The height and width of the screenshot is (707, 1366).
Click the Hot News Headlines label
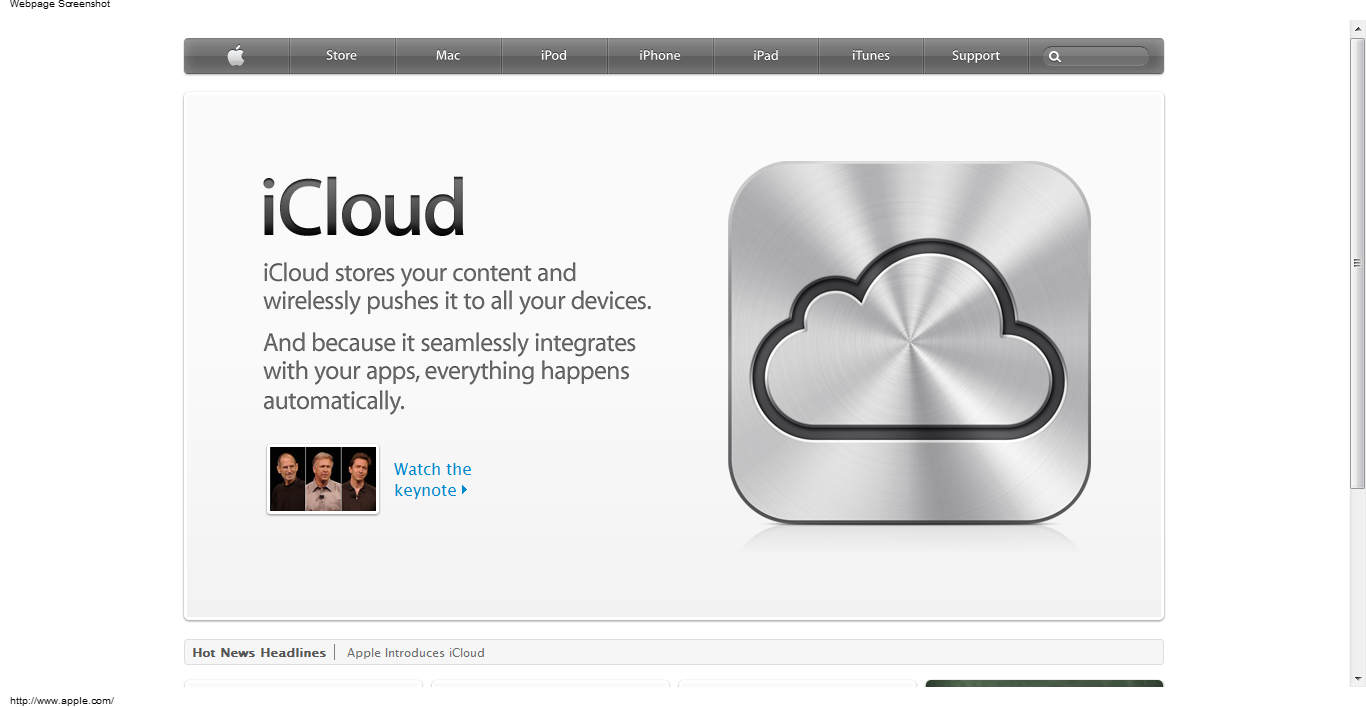tap(259, 653)
